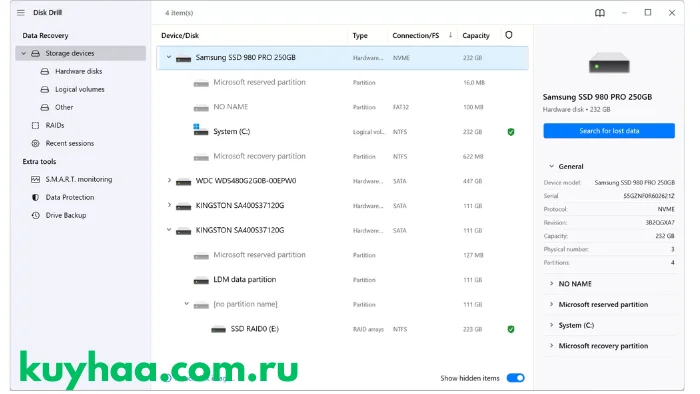Open S.M.A.R.T. monitoring tool

pyautogui.click(x=79, y=179)
